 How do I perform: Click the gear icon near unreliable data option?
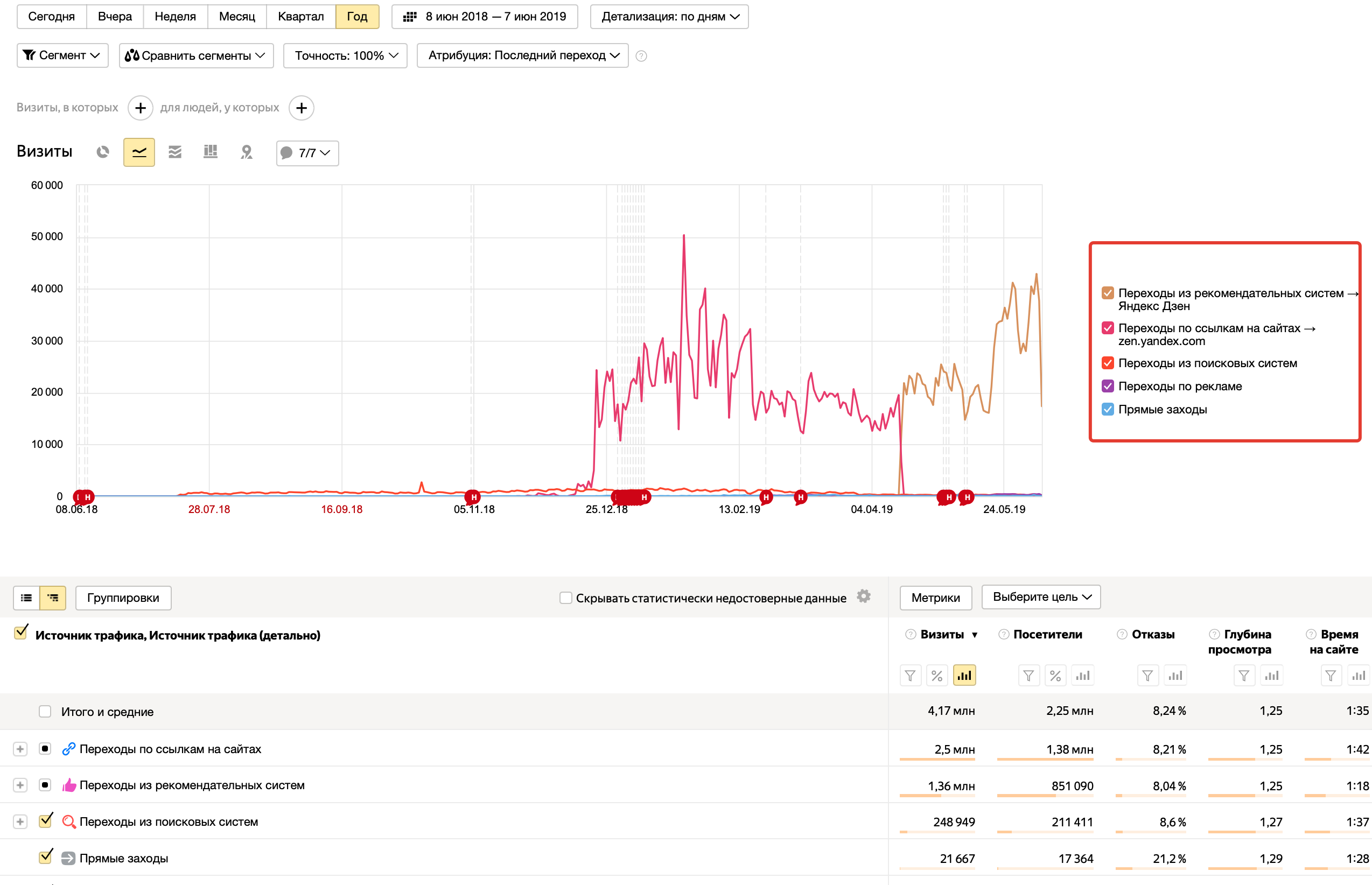pyautogui.click(x=863, y=596)
